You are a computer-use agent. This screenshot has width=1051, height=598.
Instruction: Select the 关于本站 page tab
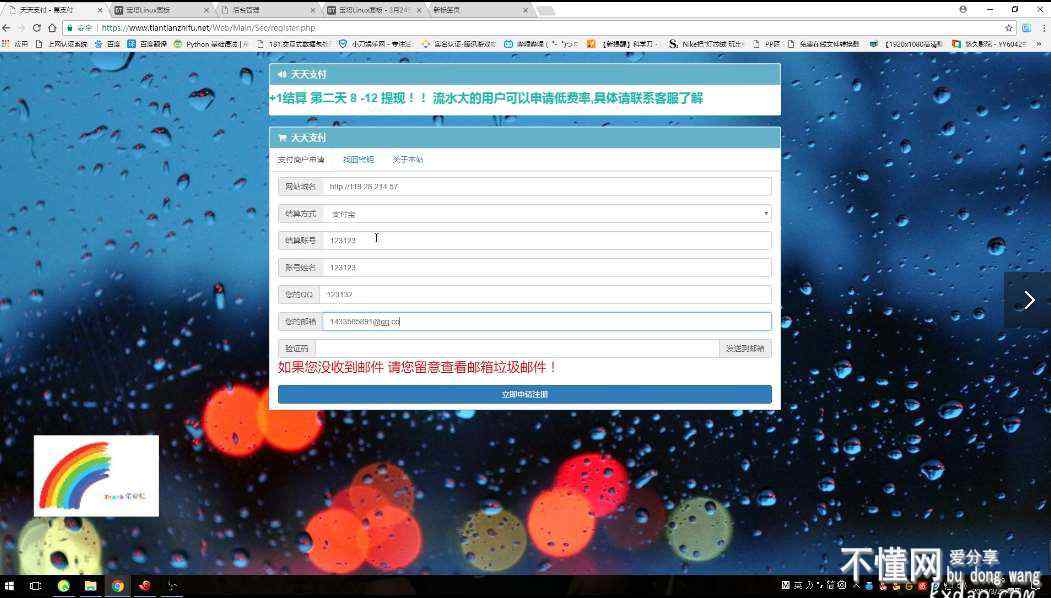click(408, 160)
